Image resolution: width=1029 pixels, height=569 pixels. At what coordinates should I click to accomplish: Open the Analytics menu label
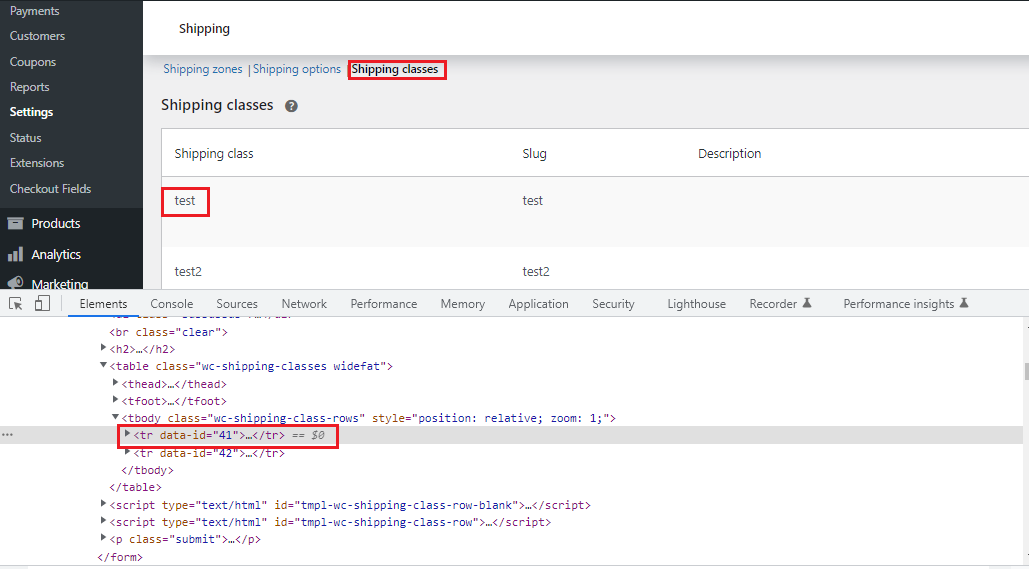(x=56, y=255)
